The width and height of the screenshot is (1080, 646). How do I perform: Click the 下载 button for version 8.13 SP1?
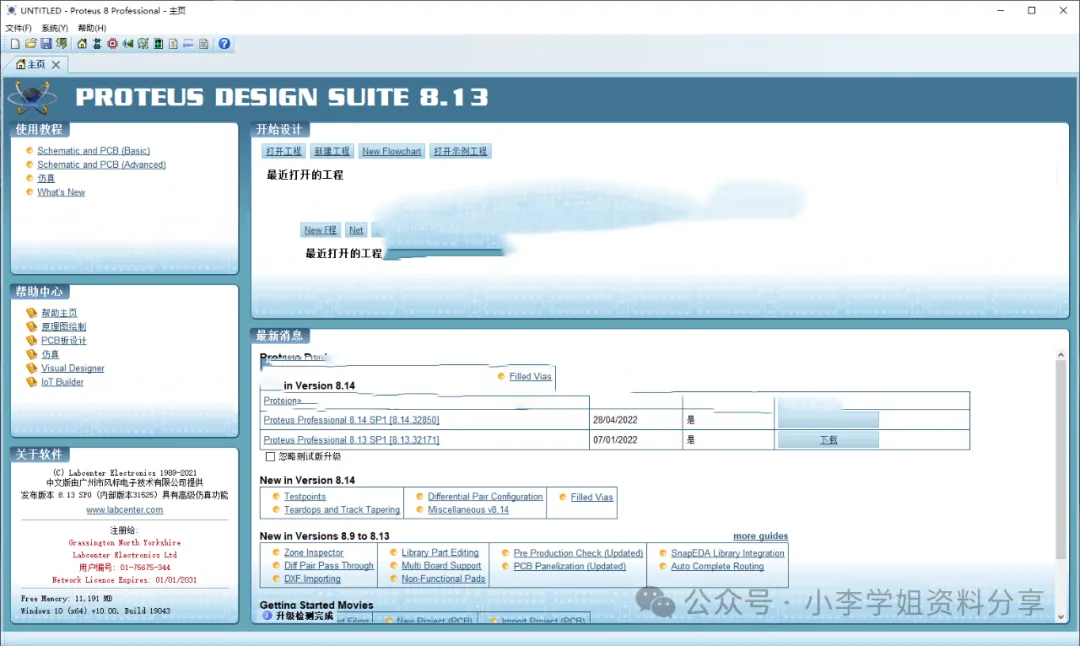coord(828,439)
